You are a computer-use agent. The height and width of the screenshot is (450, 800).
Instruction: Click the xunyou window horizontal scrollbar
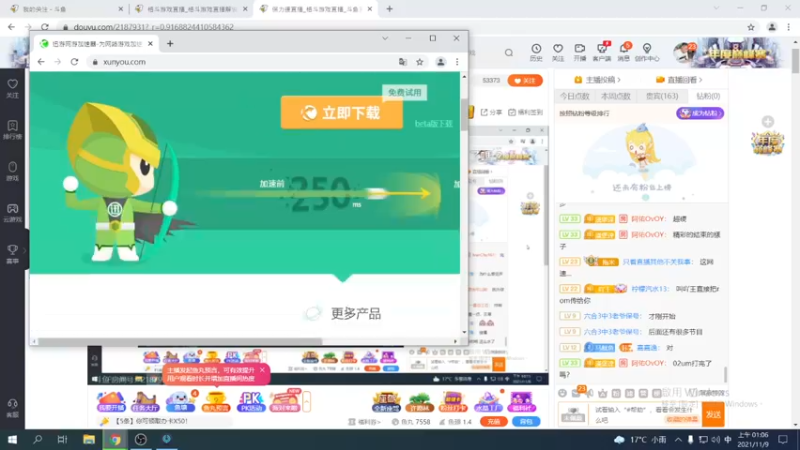(x=180, y=341)
